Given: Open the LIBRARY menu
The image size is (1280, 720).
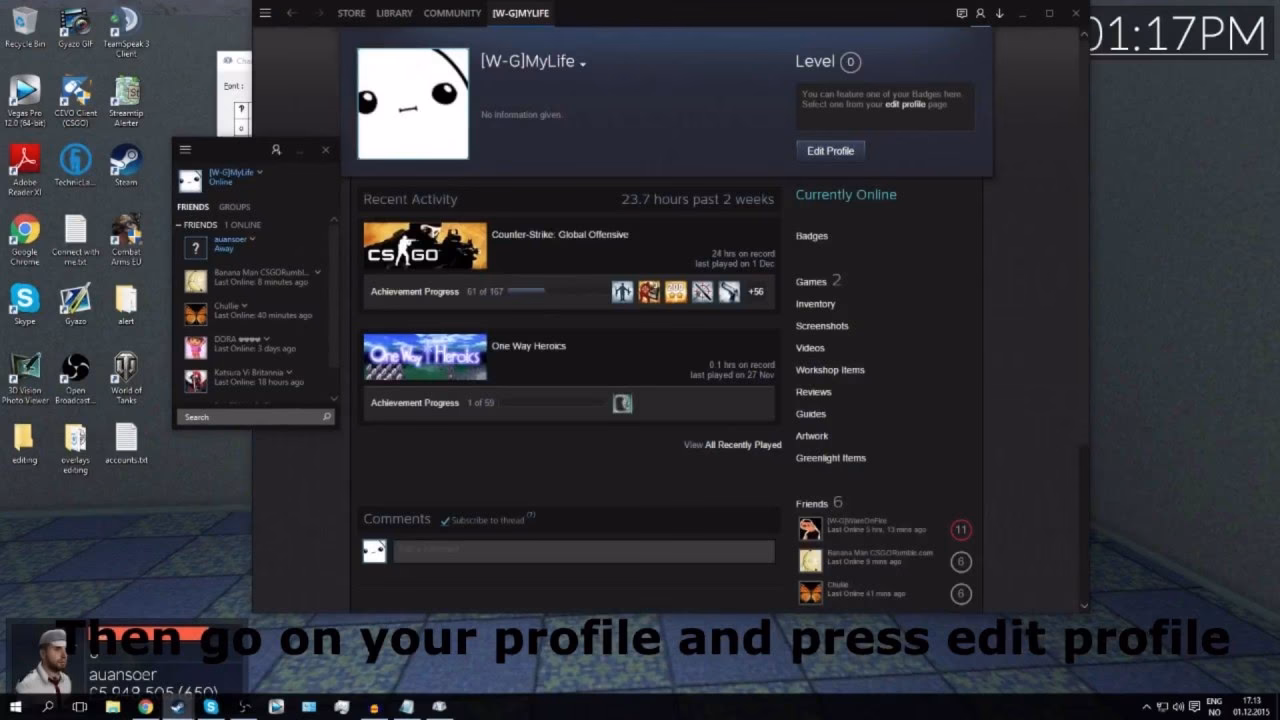Looking at the screenshot, I should coord(394,13).
